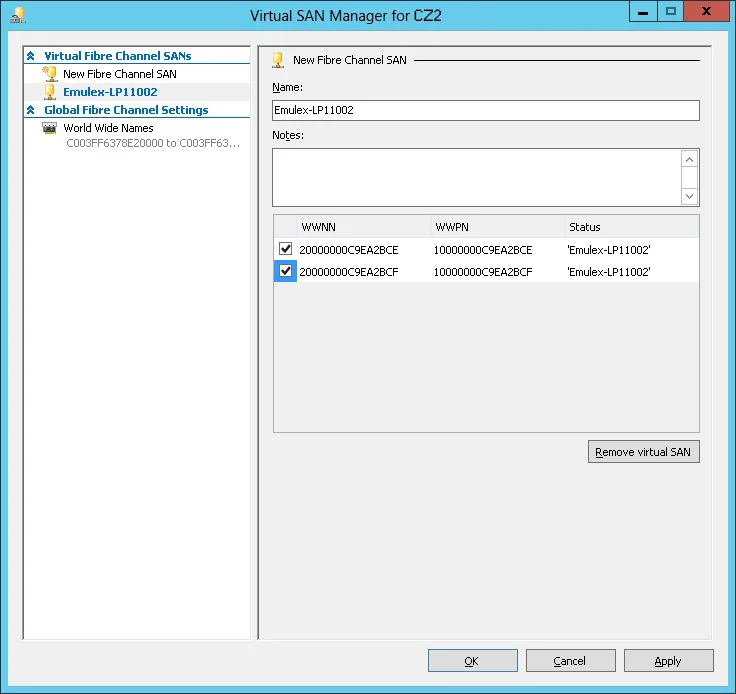Sort by the WWNN column header

pos(364,227)
